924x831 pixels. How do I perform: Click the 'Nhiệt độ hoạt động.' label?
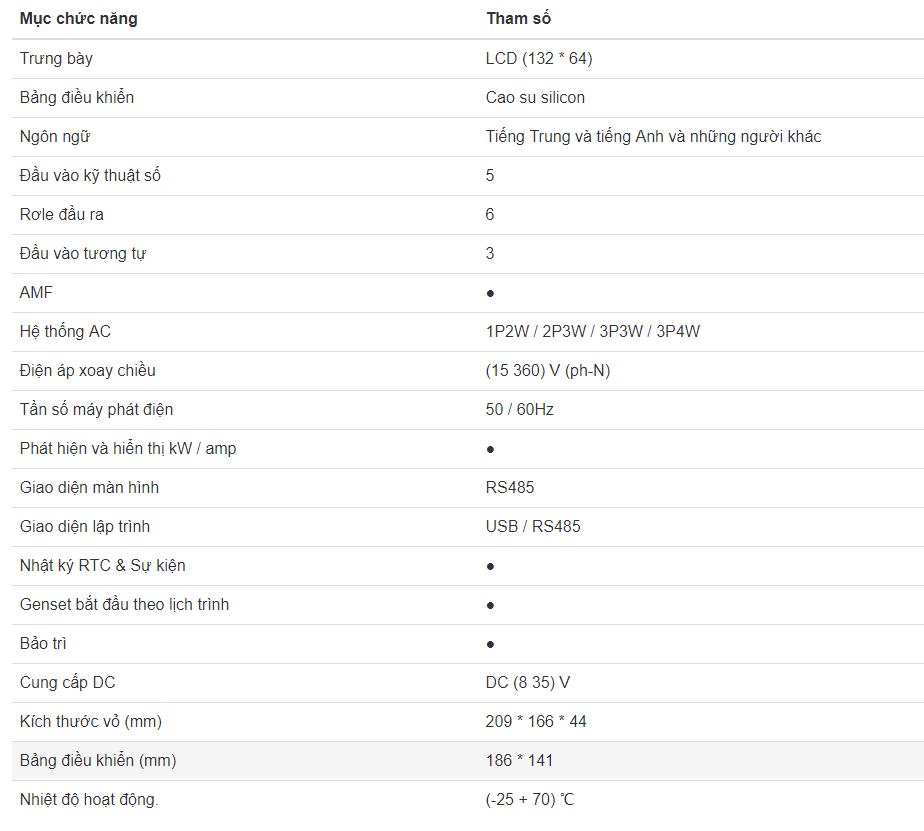[x=89, y=799]
